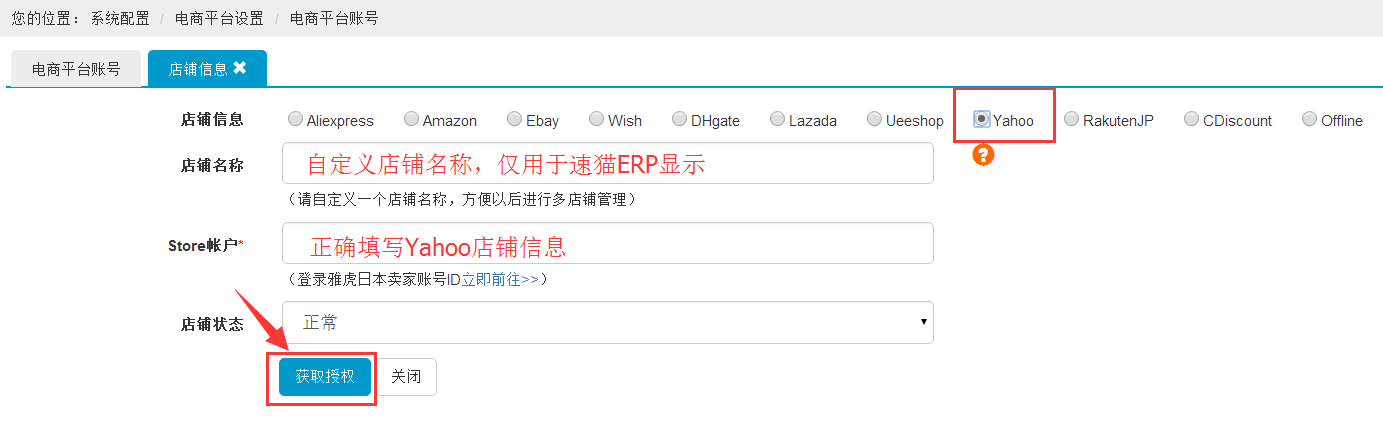Click the orange question mark help icon
Image resolution: width=1383 pixels, height=424 pixels.
pos(983,155)
